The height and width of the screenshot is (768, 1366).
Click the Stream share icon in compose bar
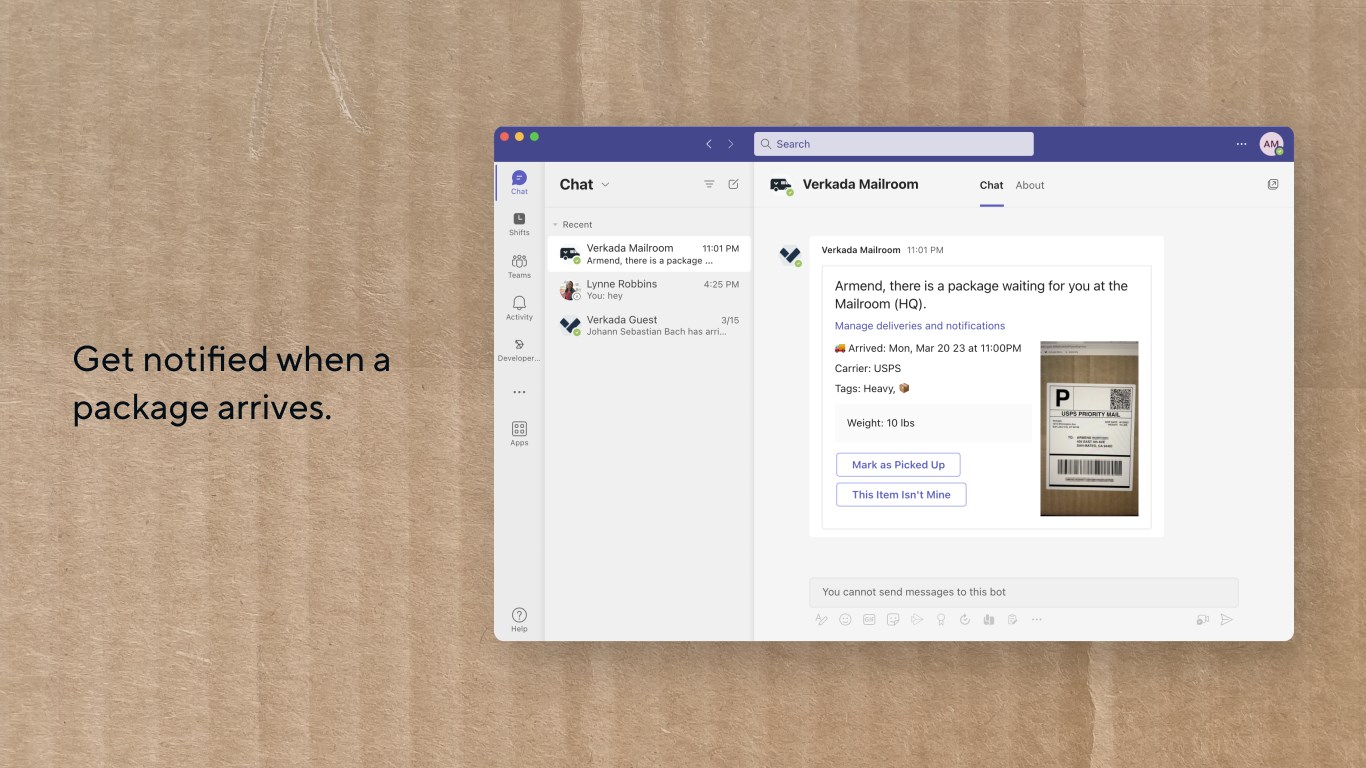[917, 620]
